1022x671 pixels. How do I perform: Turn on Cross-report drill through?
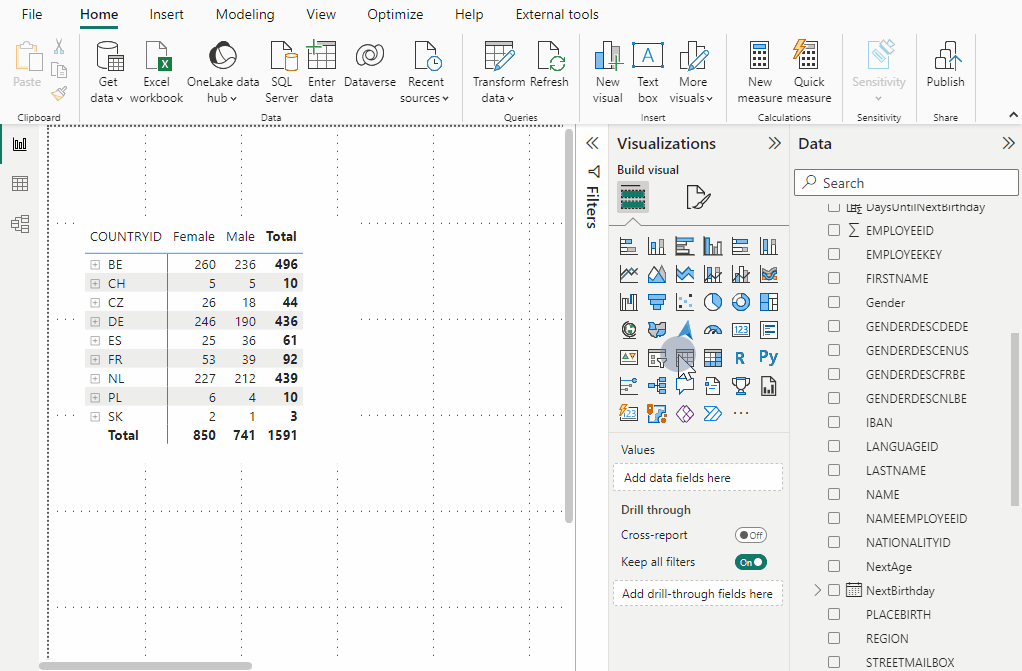(x=750, y=535)
